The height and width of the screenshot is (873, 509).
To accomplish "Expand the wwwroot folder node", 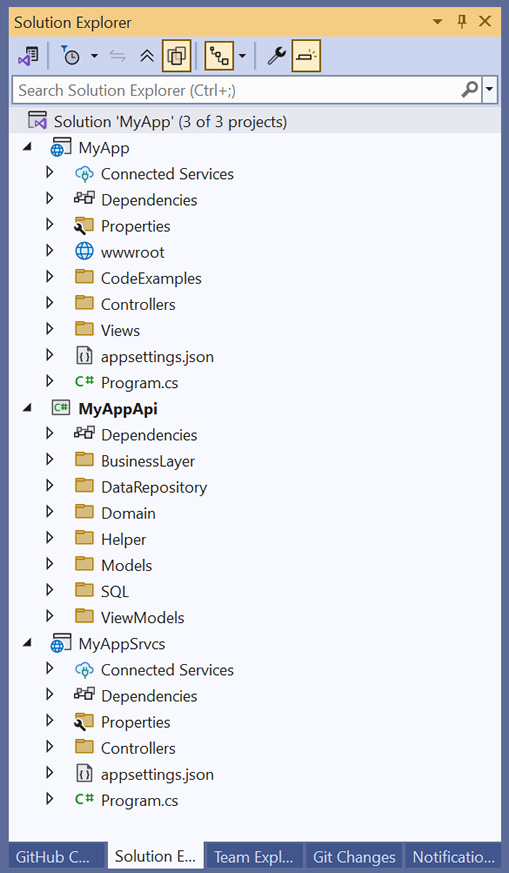I will [50, 251].
